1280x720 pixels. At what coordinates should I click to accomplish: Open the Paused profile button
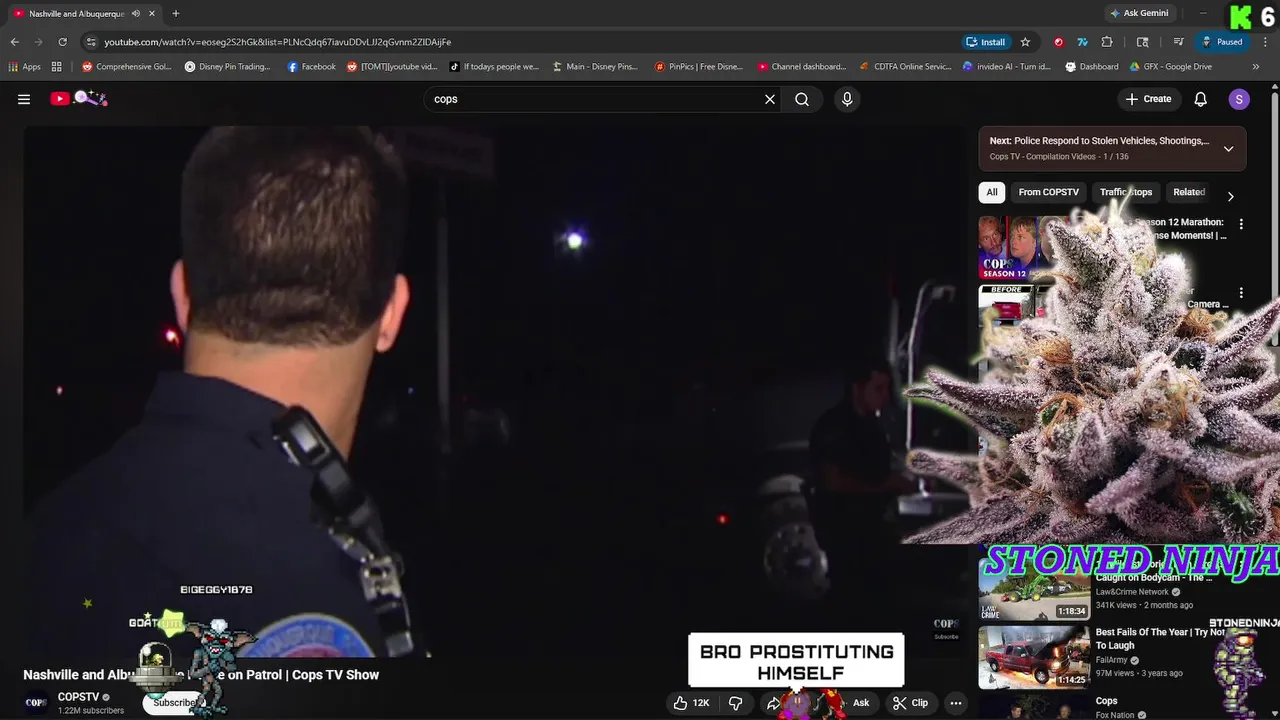(x=1223, y=42)
